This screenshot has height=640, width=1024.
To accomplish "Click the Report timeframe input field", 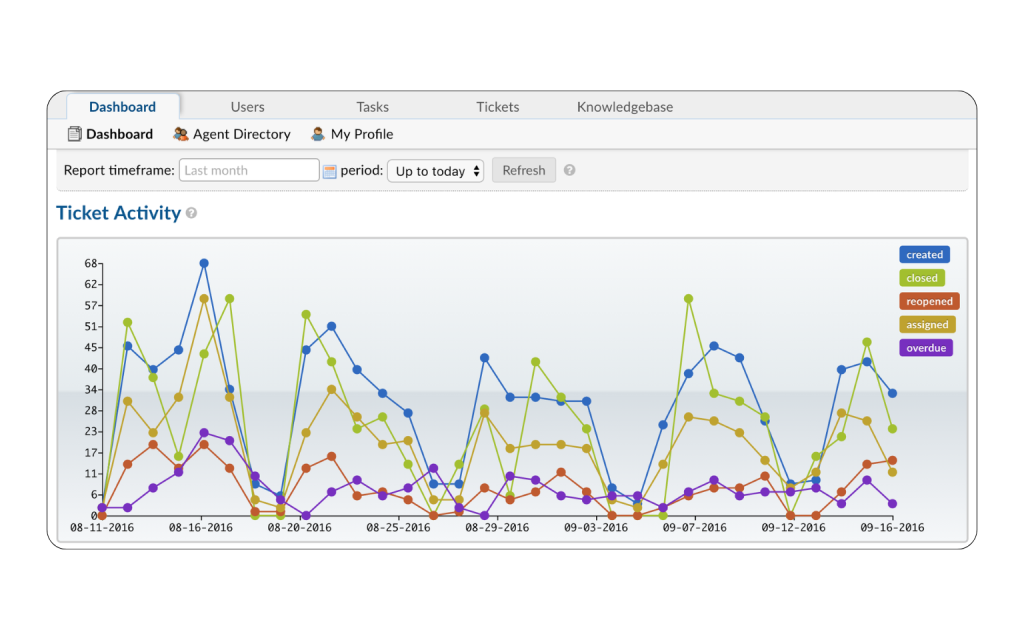I will (x=249, y=170).
